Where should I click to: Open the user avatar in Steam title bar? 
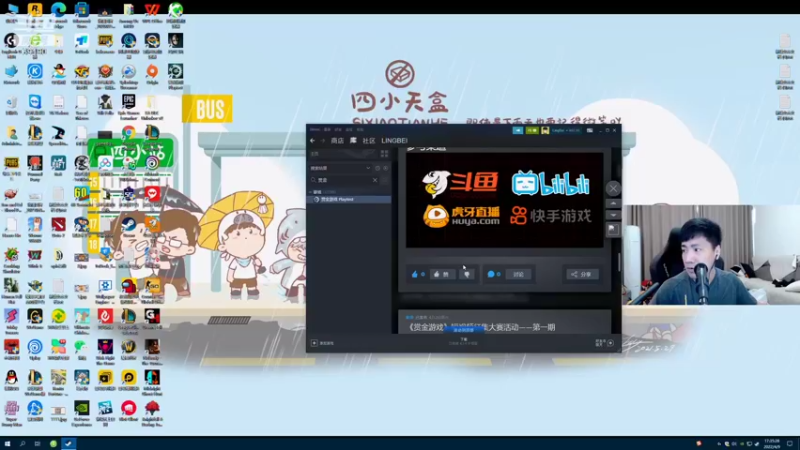point(545,131)
